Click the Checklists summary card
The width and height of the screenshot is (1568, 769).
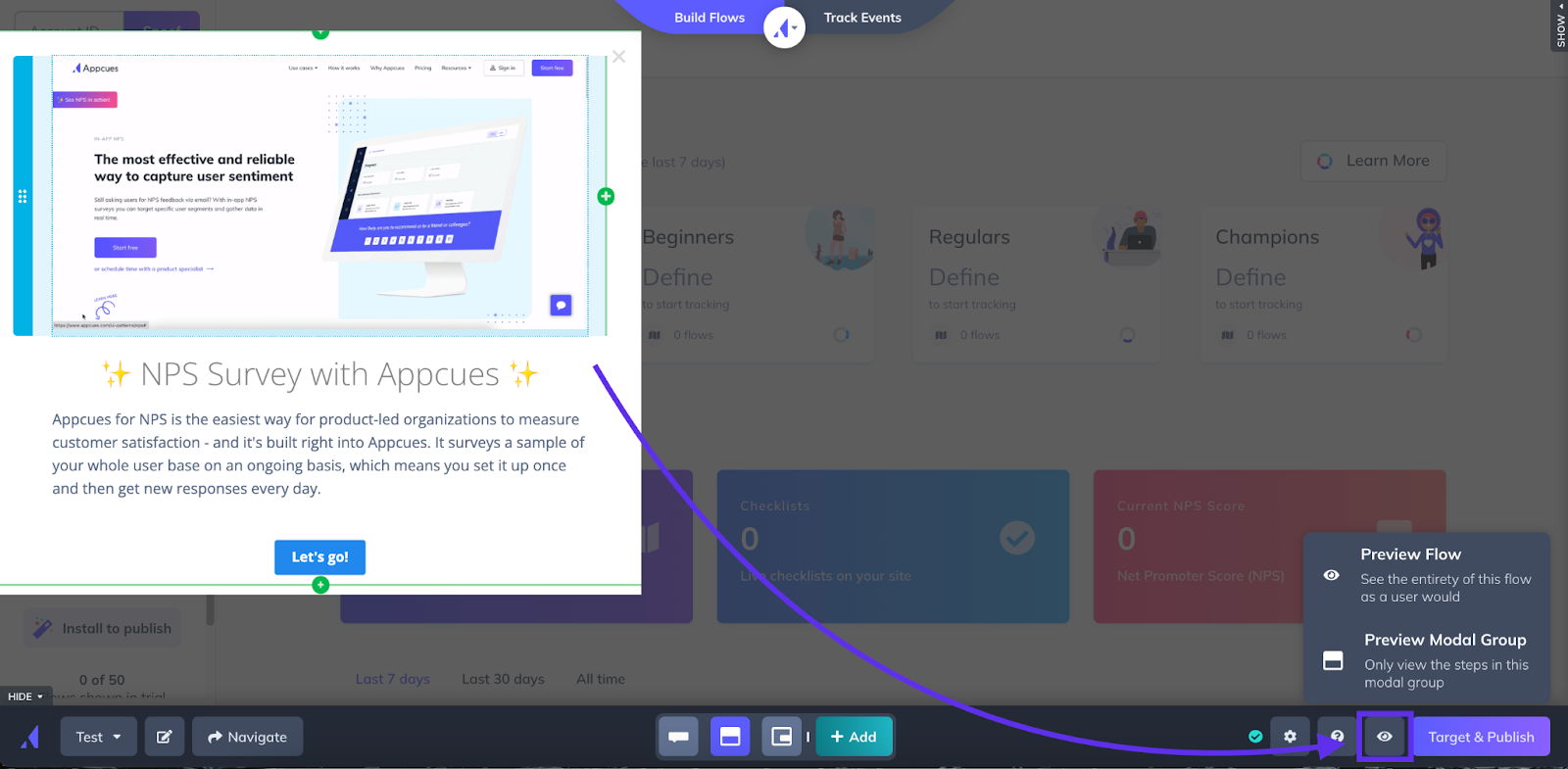click(893, 547)
